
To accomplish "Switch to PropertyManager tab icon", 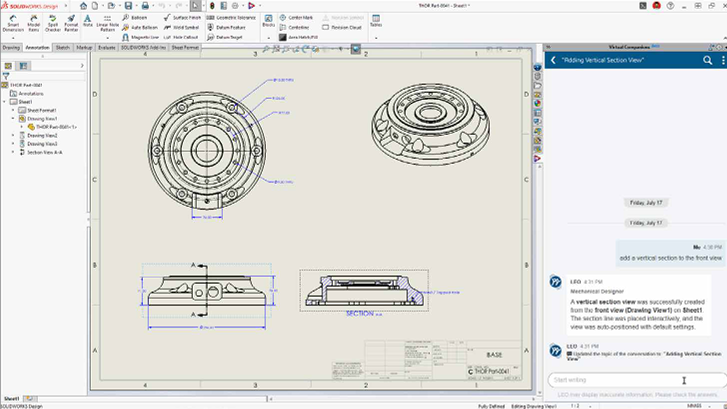I will (23, 66).
